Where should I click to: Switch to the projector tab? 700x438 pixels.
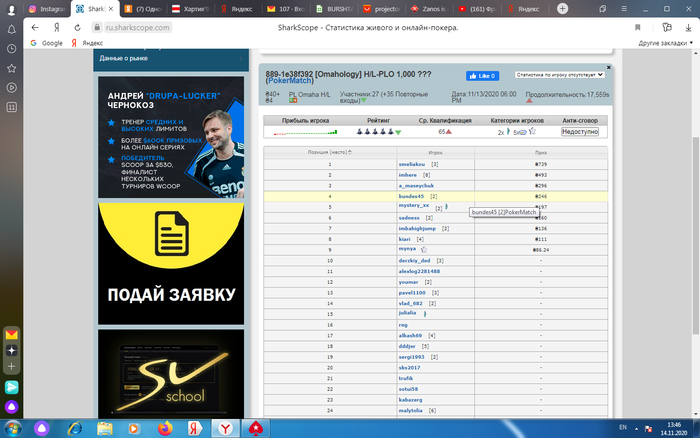pyautogui.click(x=382, y=9)
